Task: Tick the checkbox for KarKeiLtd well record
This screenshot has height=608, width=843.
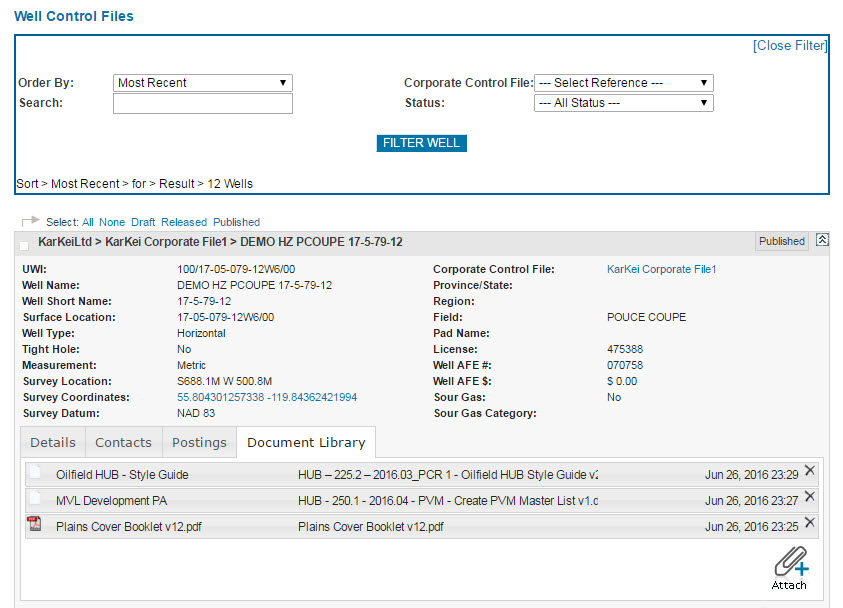Action: click(24, 245)
